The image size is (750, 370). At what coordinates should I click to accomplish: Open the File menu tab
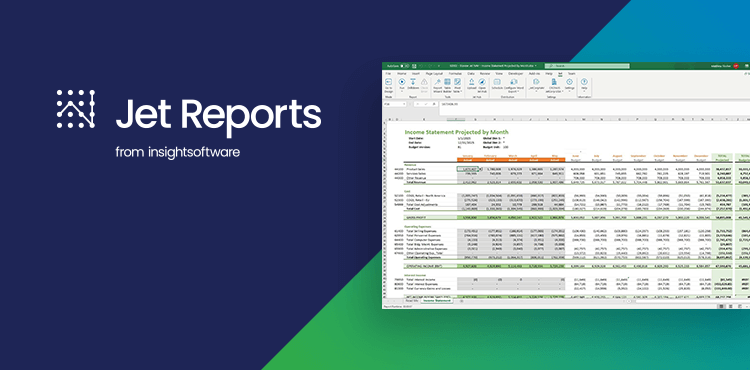[x=388, y=74]
